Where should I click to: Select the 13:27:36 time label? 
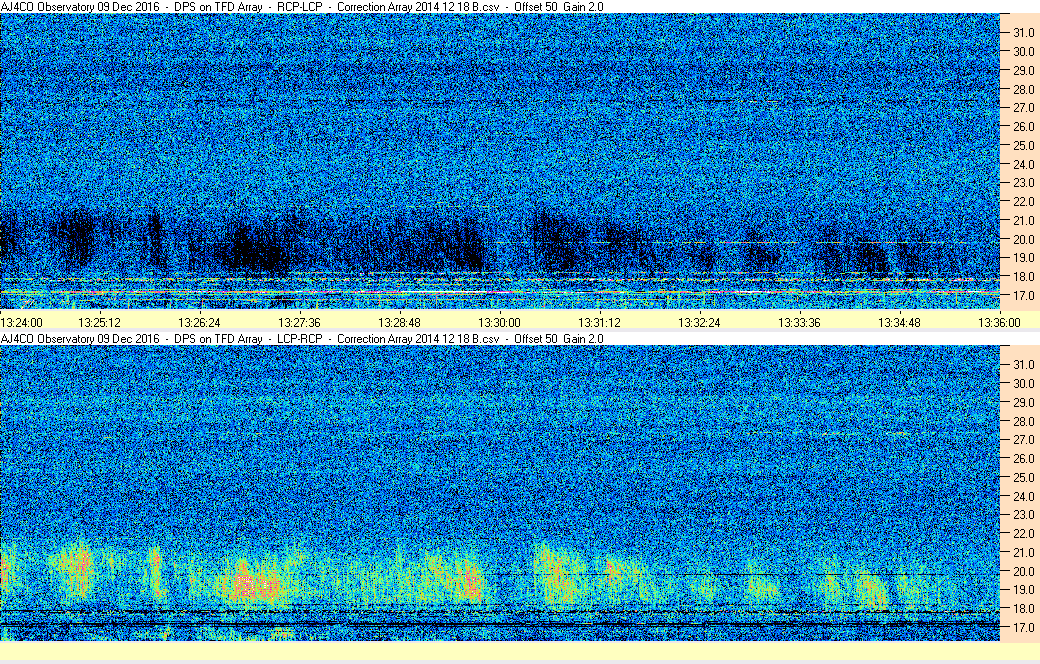pyautogui.click(x=299, y=322)
